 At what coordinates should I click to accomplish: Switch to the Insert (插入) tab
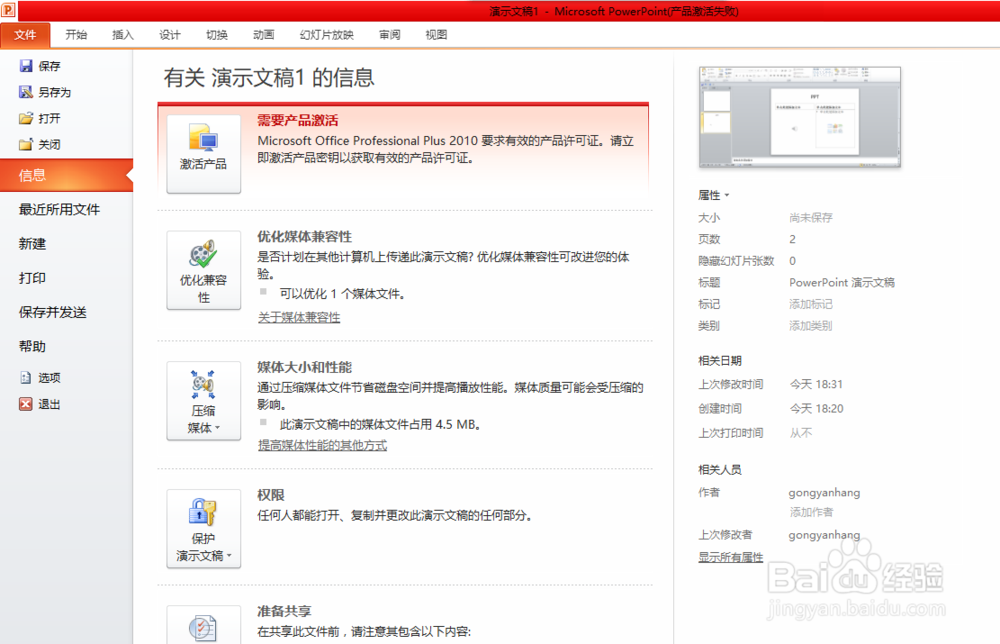123,34
